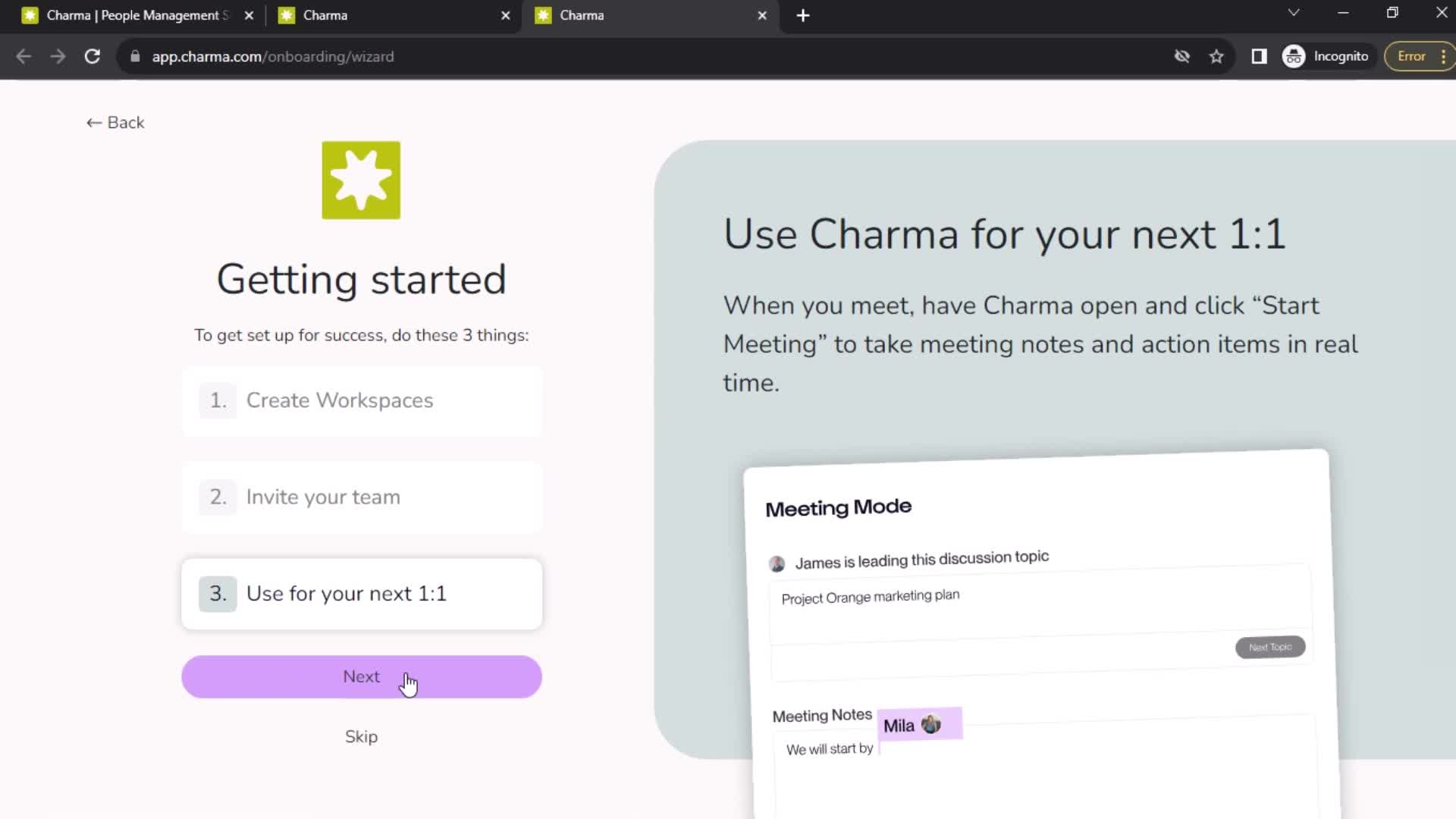Select step 2 Invite your team
The image size is (1456, 819).
click(362, 497)
